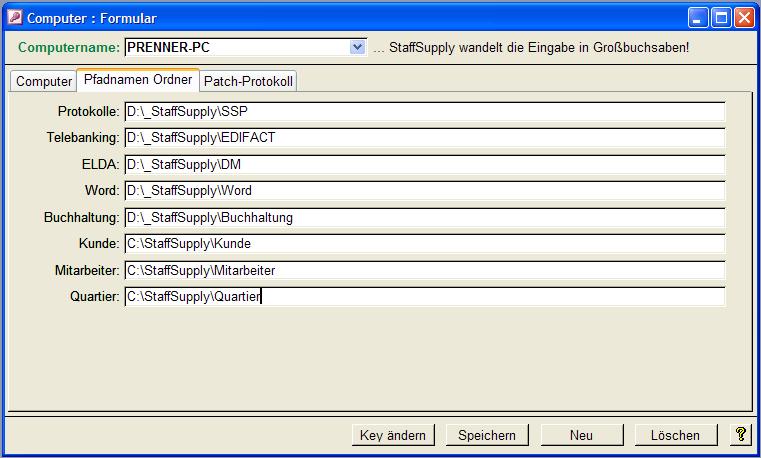
Task: Click the application icon in title bar
Action: click(x=14, y=18)
